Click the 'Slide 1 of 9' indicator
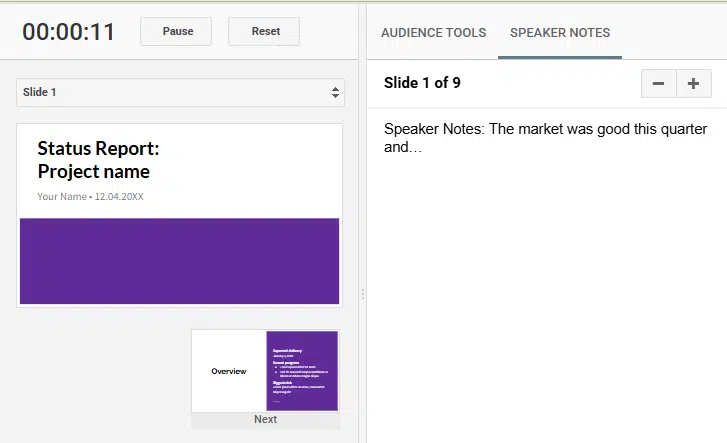Viewport: 727px width, 443px height. point(422,83)
